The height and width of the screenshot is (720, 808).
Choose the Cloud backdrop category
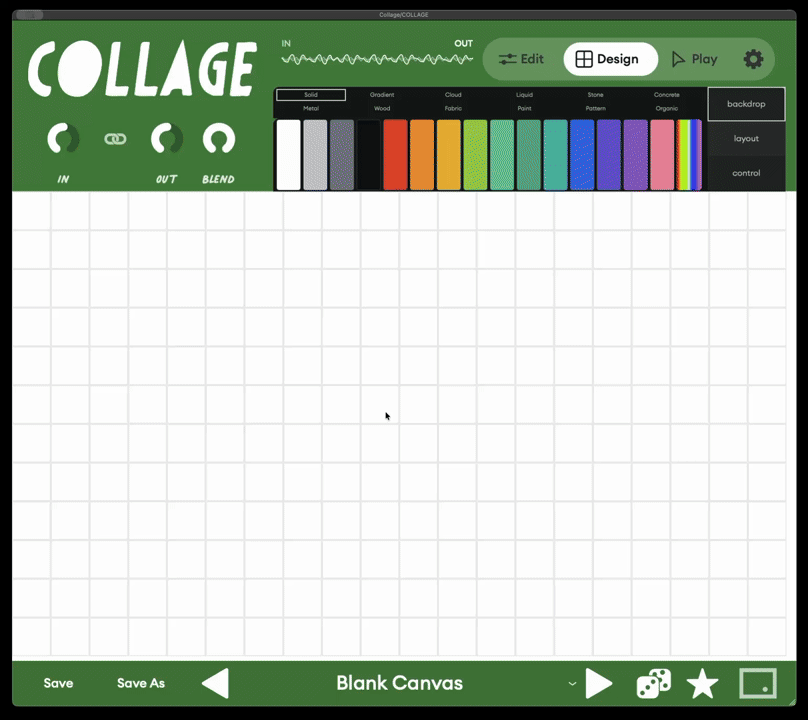click(453, 95)
